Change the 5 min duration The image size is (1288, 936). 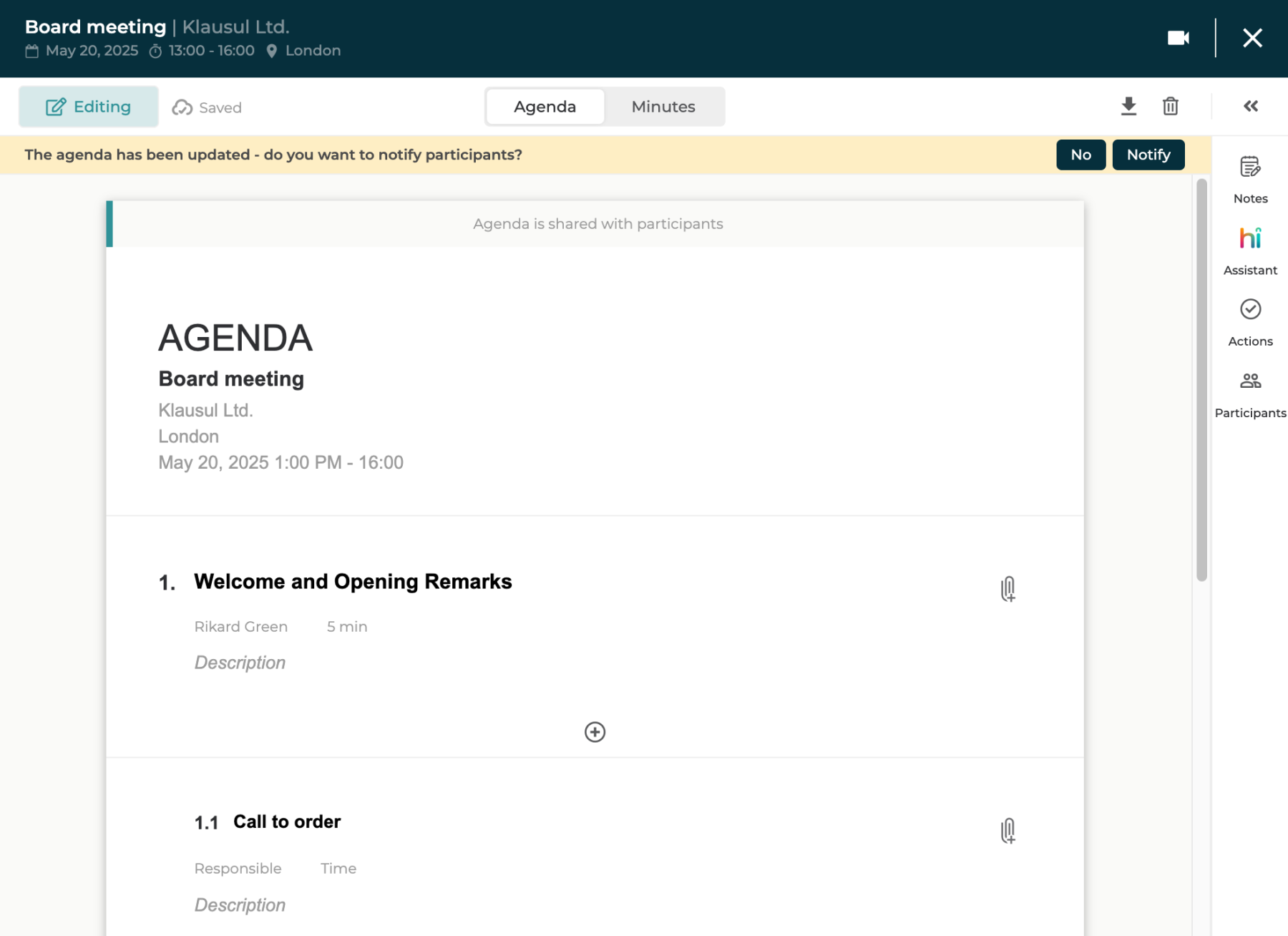point(347,627)
